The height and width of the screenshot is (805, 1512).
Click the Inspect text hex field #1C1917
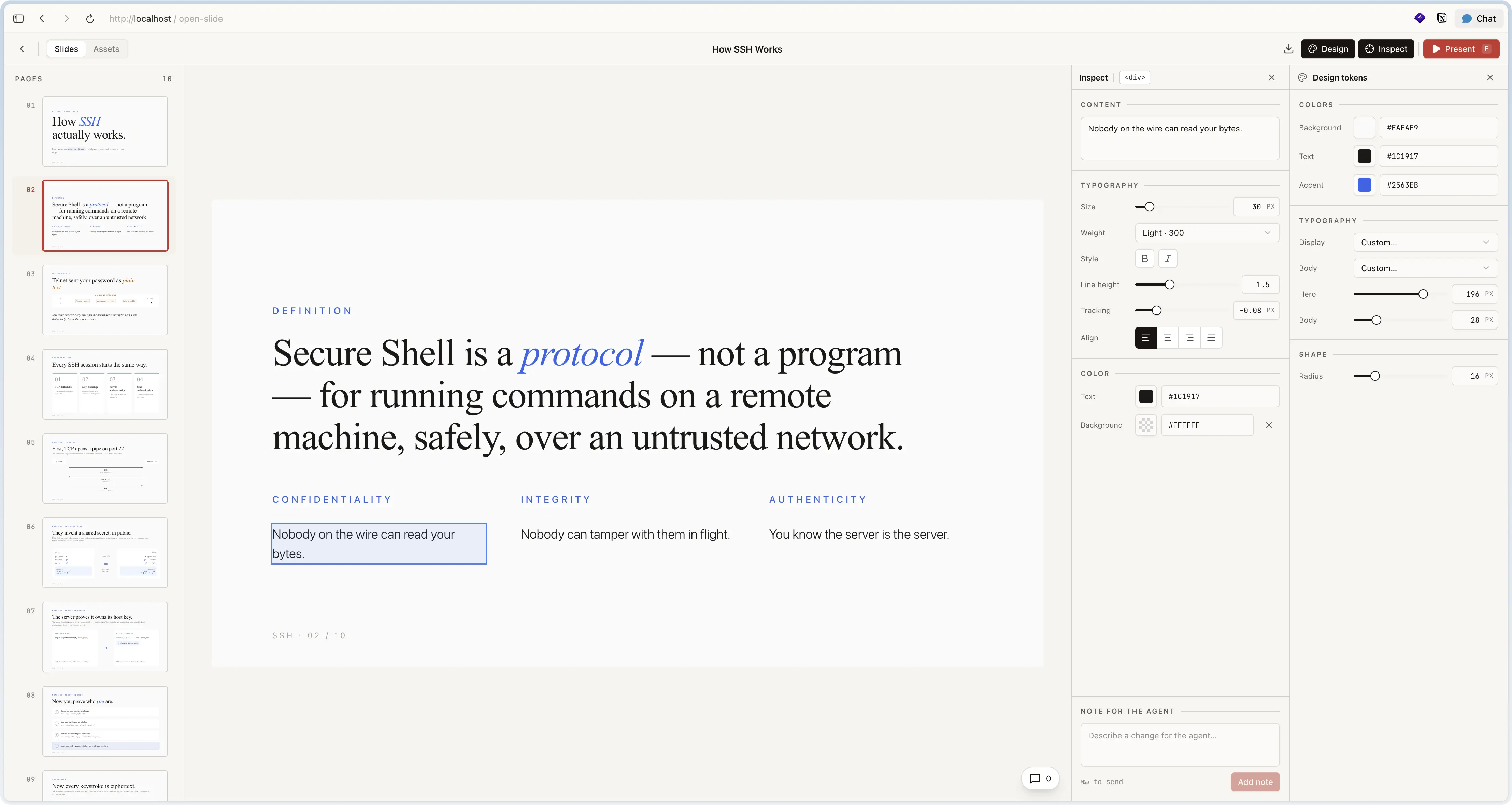[1220, 397]
